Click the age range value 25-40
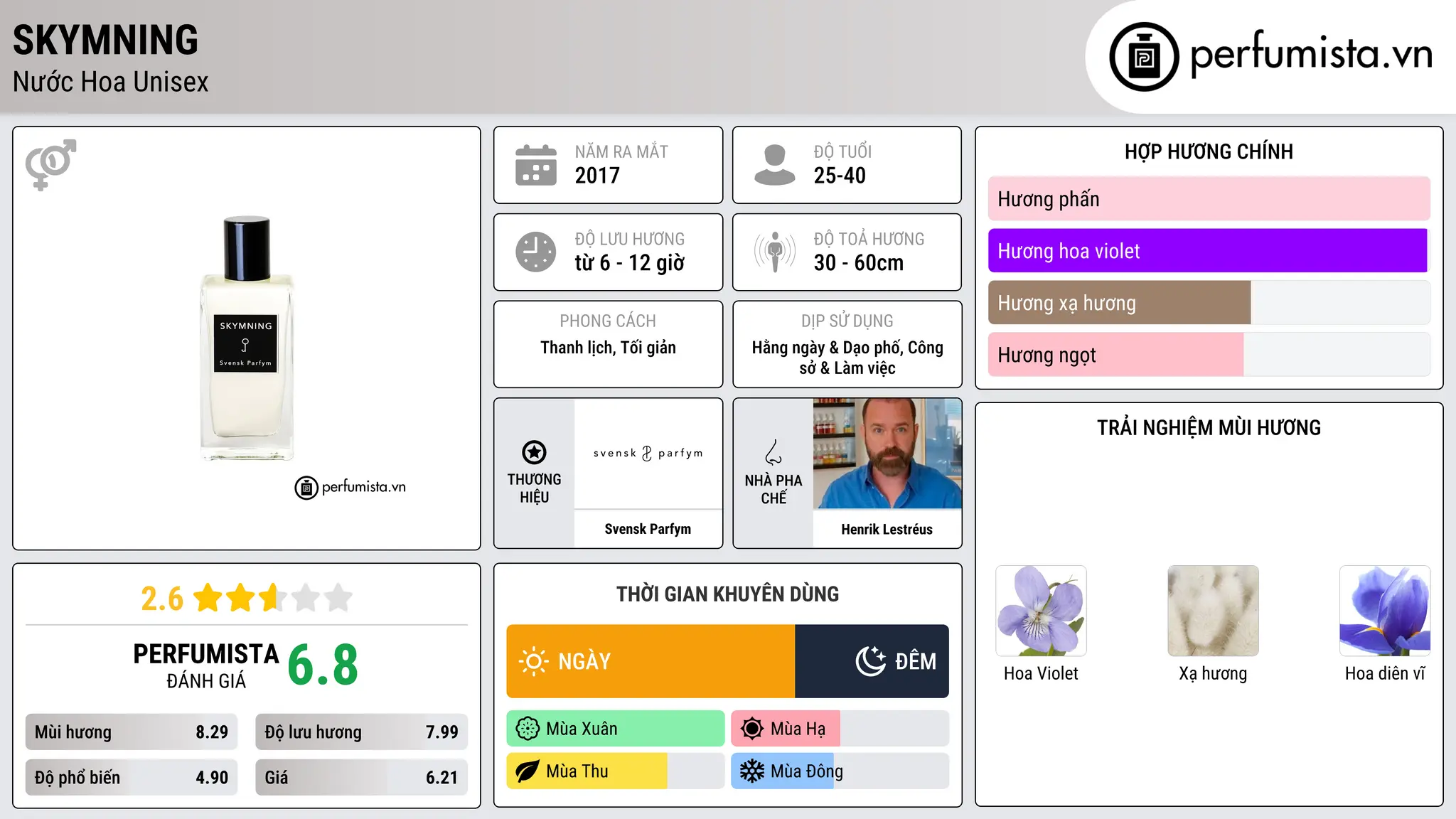The width and height of the screenshot is (1456, 819). pyautogui.click(x=840, y=176)
